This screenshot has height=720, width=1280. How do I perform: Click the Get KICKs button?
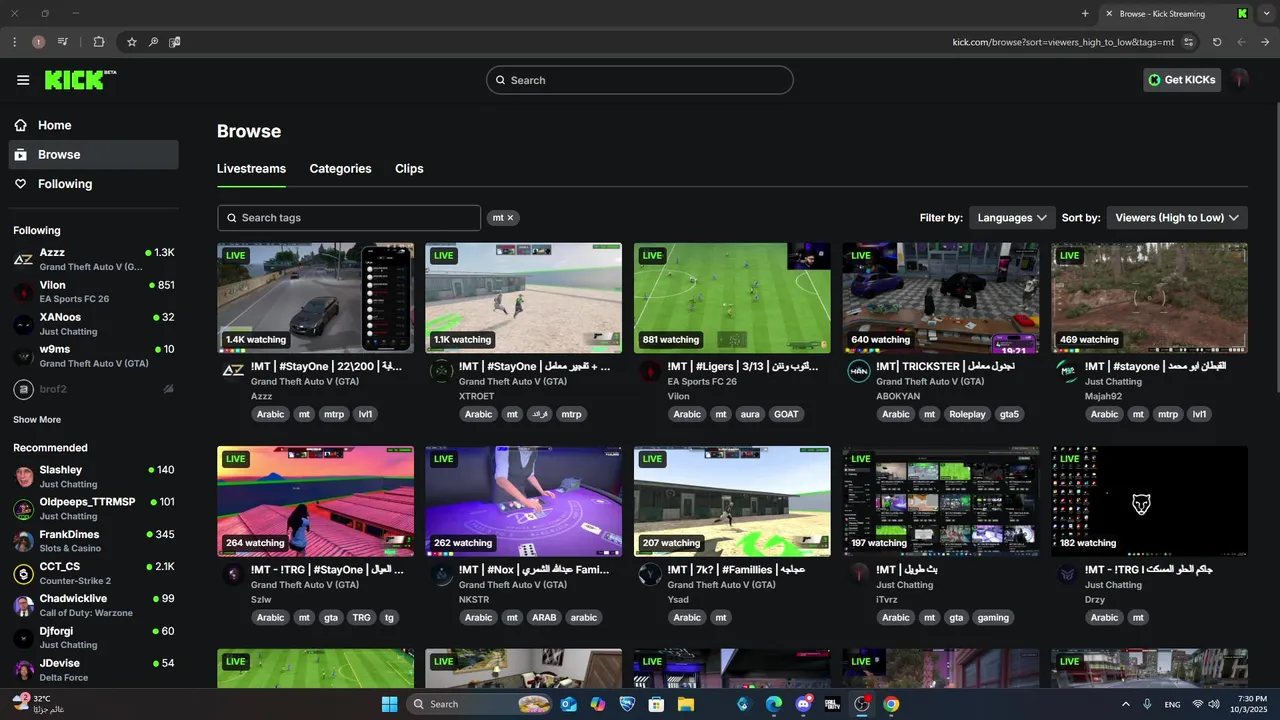[x=1182, y=80]
